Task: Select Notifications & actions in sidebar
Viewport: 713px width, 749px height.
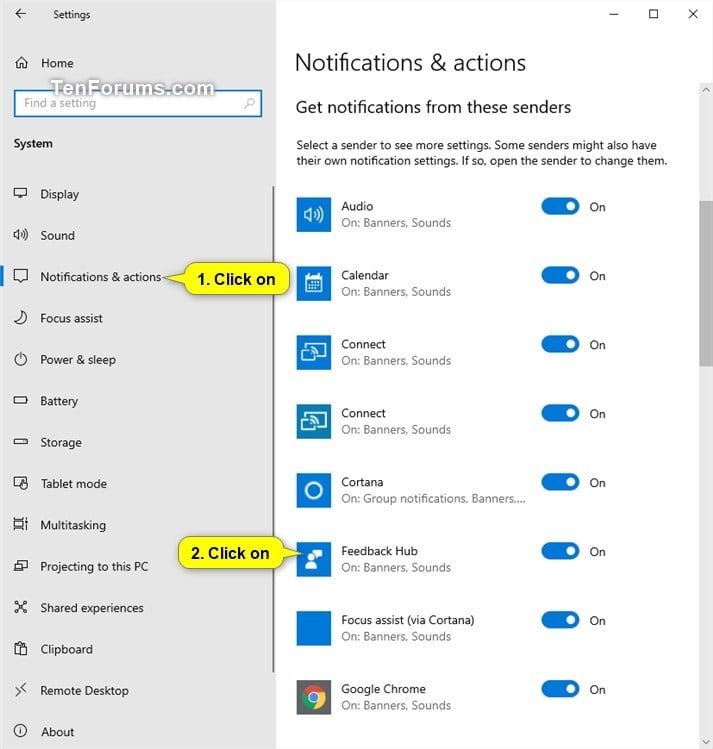Action: click(101, 277)
